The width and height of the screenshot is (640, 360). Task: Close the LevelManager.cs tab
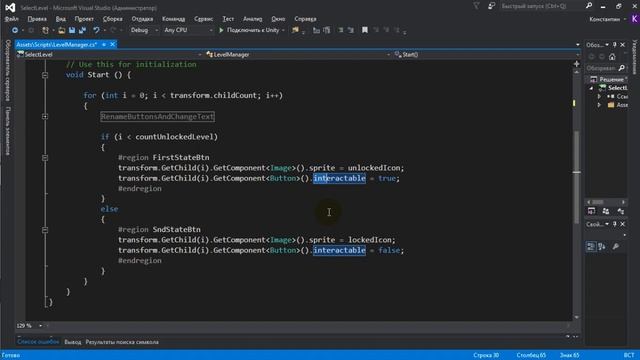113,44
